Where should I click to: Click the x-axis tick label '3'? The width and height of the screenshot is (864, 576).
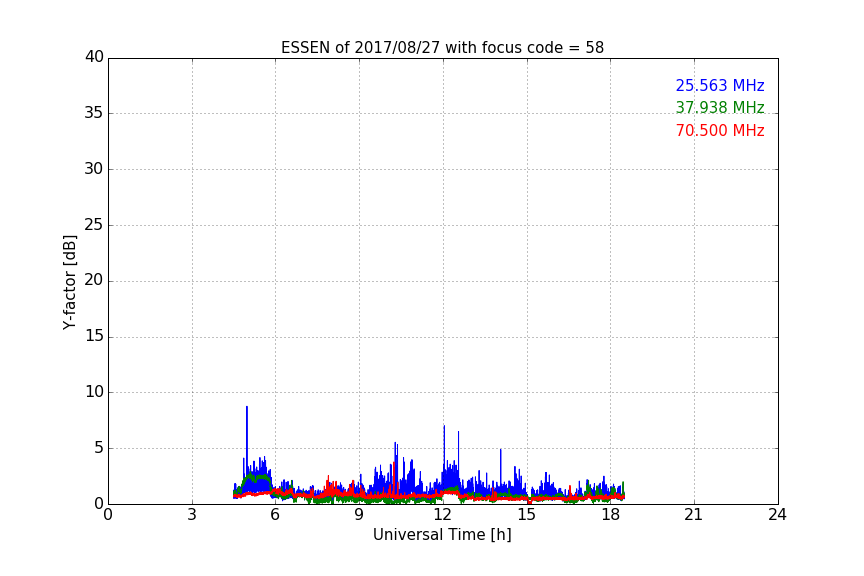pos(192,515)
